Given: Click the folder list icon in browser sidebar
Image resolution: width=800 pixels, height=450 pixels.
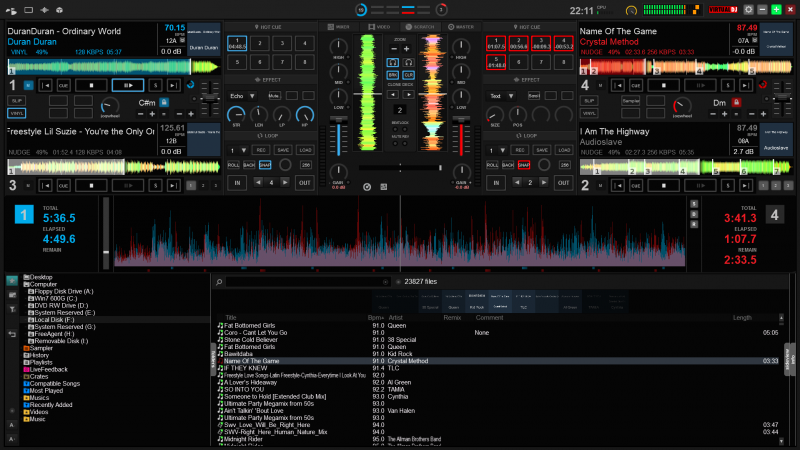Looking at the screenshot, I should [x=12, y=295].
